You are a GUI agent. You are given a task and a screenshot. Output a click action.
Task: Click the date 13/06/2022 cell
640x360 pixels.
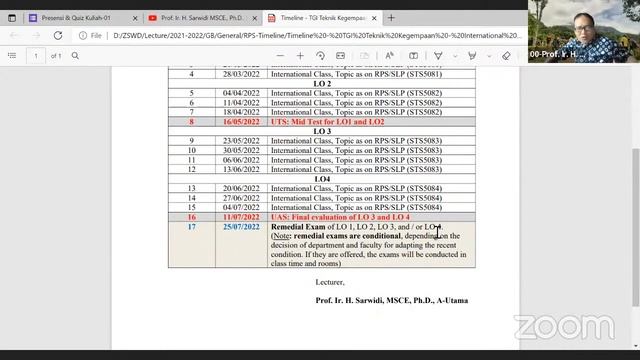coord(241,169)
